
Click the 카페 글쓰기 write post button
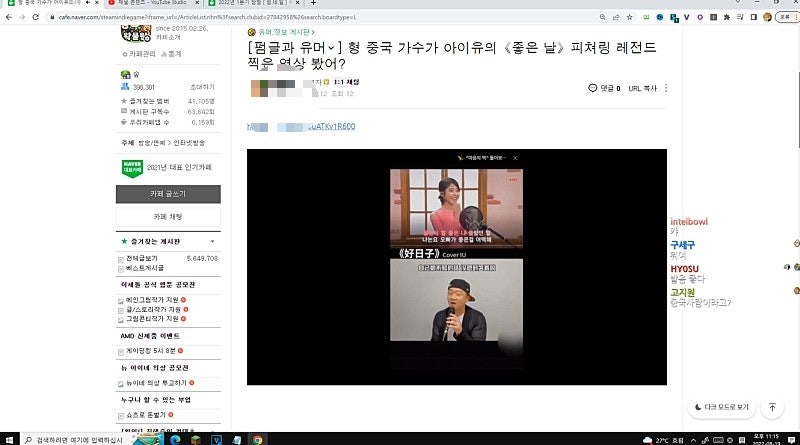pyautogui.click(x=168, y=194)
